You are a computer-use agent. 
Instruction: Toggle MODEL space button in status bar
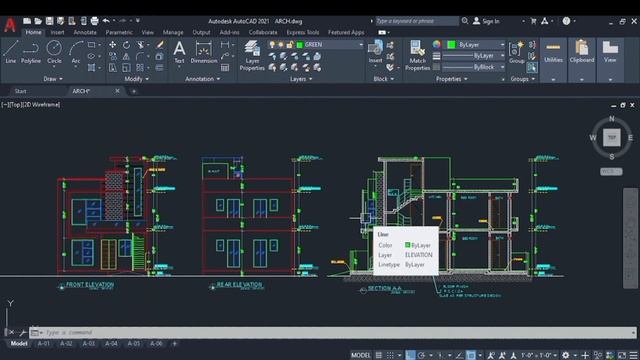coord(361,355)
